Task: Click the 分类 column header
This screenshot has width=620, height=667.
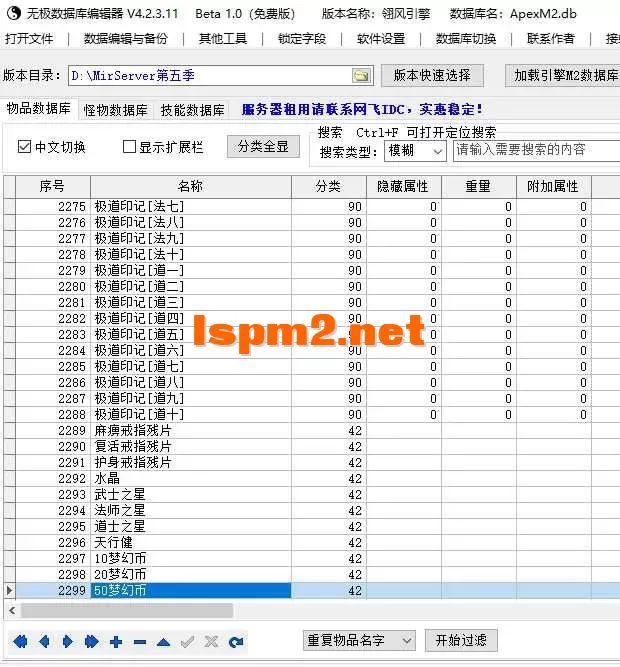Action: point(329,186)
